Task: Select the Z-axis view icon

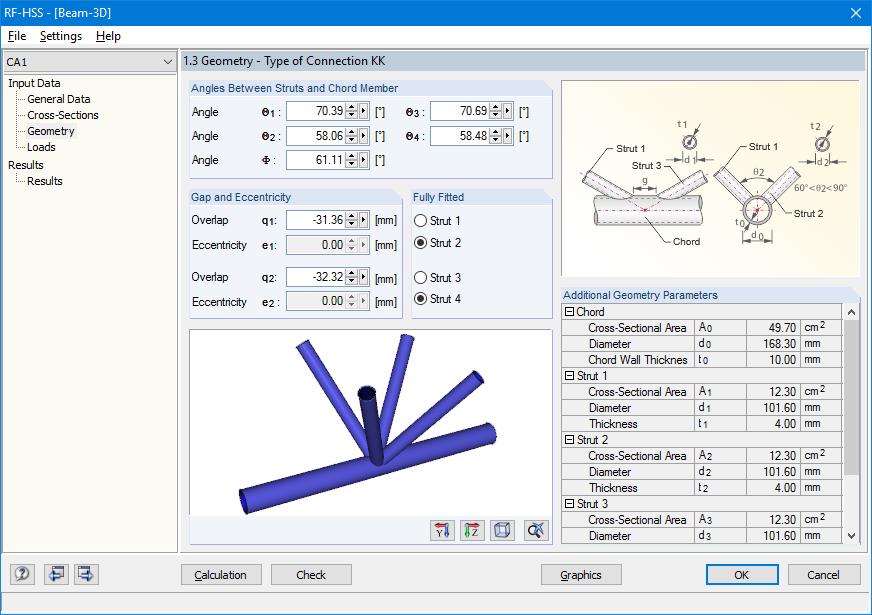Action: coord(472,530)
